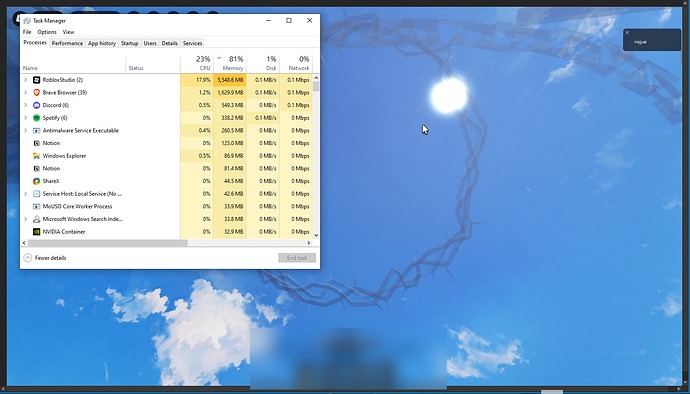Click the scroll up arrow in process list
This screenshot has height=394, width=690.
click(x=316, y=78)
